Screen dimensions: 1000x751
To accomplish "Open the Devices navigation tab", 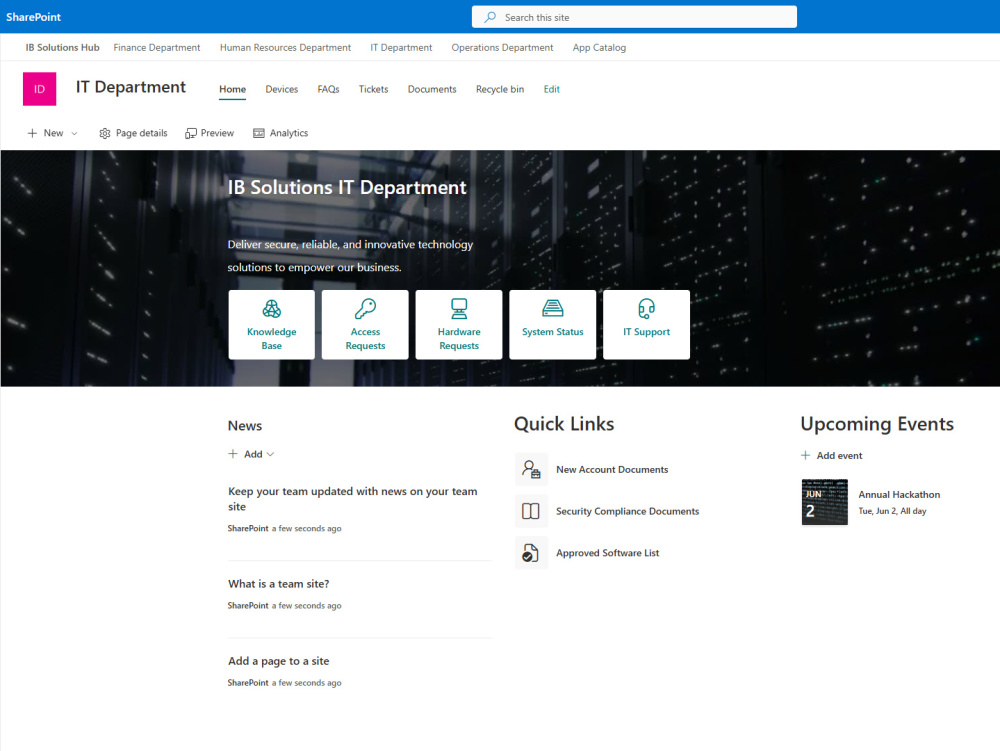I will (x=282, y=89).
